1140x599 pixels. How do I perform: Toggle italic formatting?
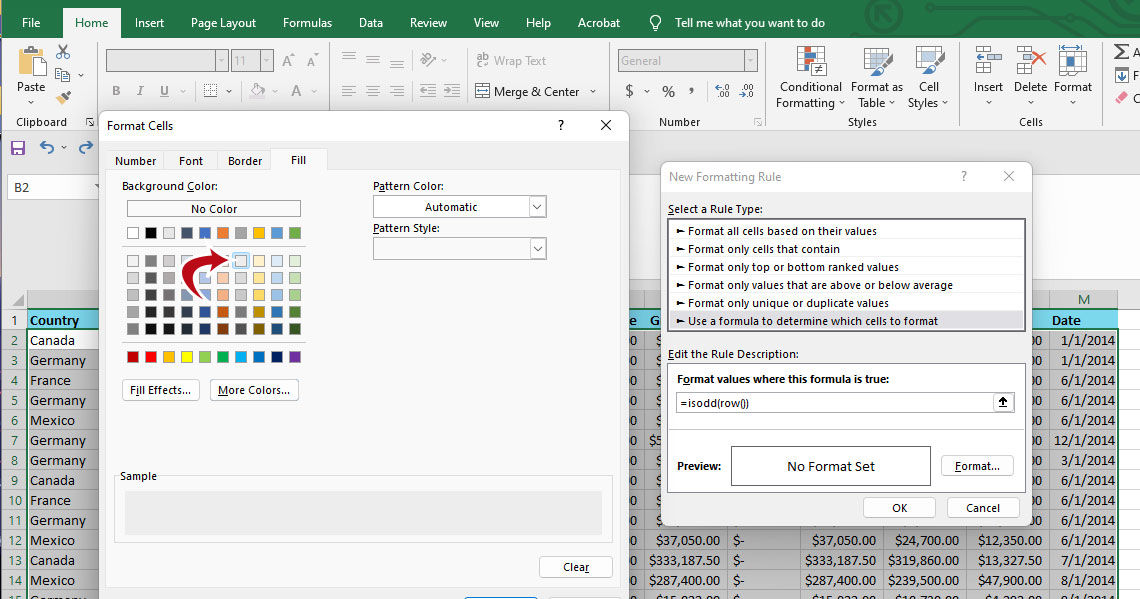click(x=139, y=91)
